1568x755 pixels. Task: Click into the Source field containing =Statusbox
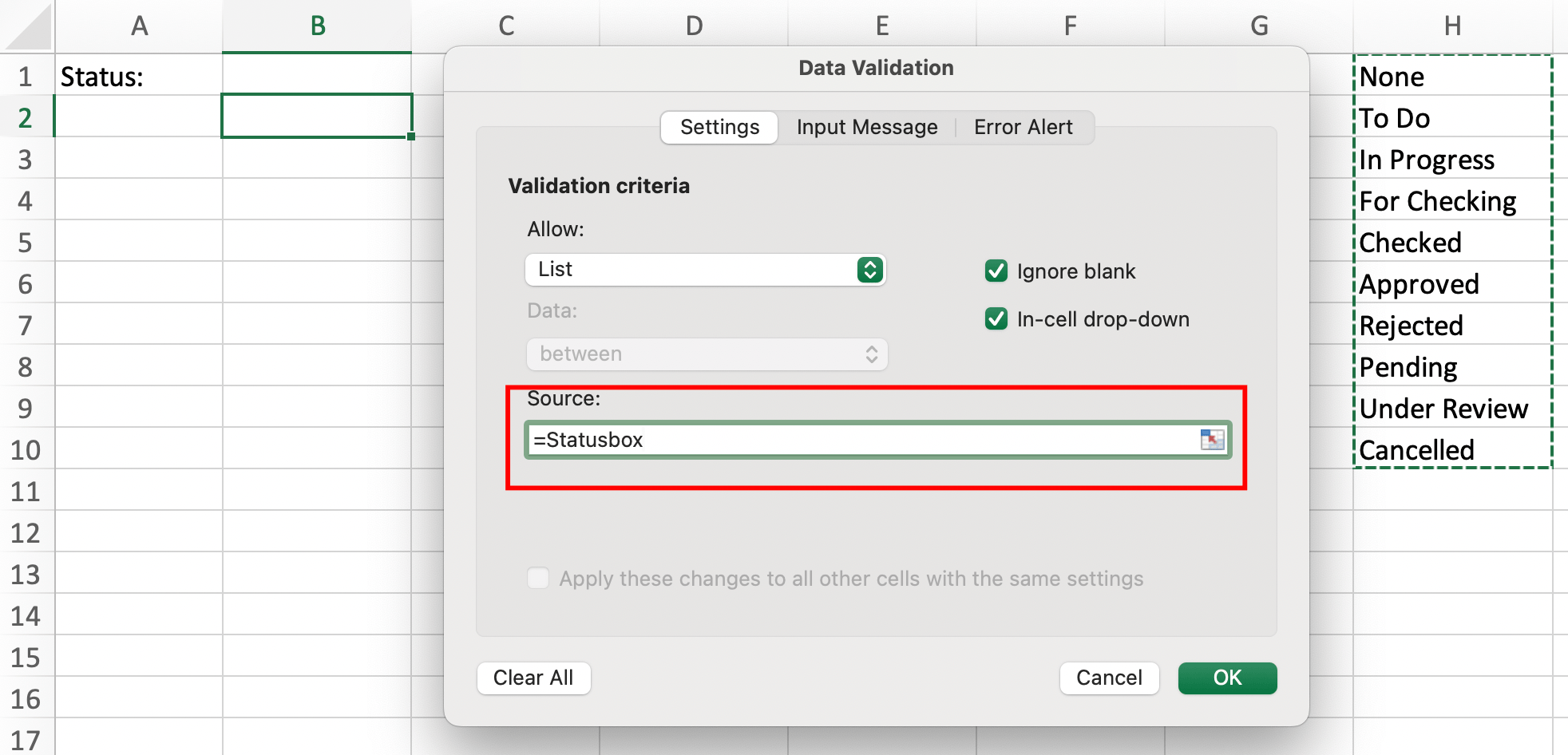click(862, 440)
